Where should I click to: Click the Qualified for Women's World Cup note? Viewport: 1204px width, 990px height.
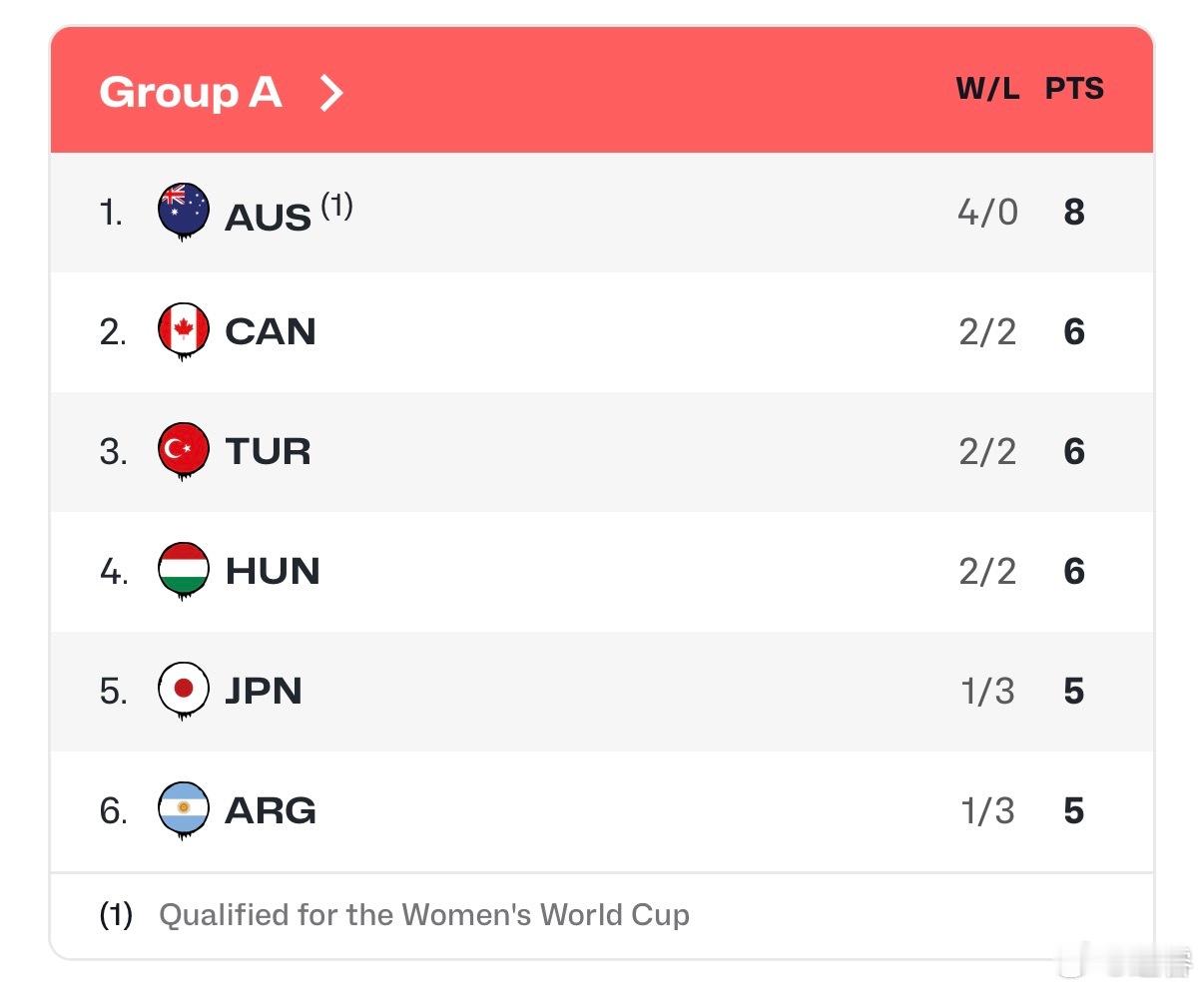(423, 915)
